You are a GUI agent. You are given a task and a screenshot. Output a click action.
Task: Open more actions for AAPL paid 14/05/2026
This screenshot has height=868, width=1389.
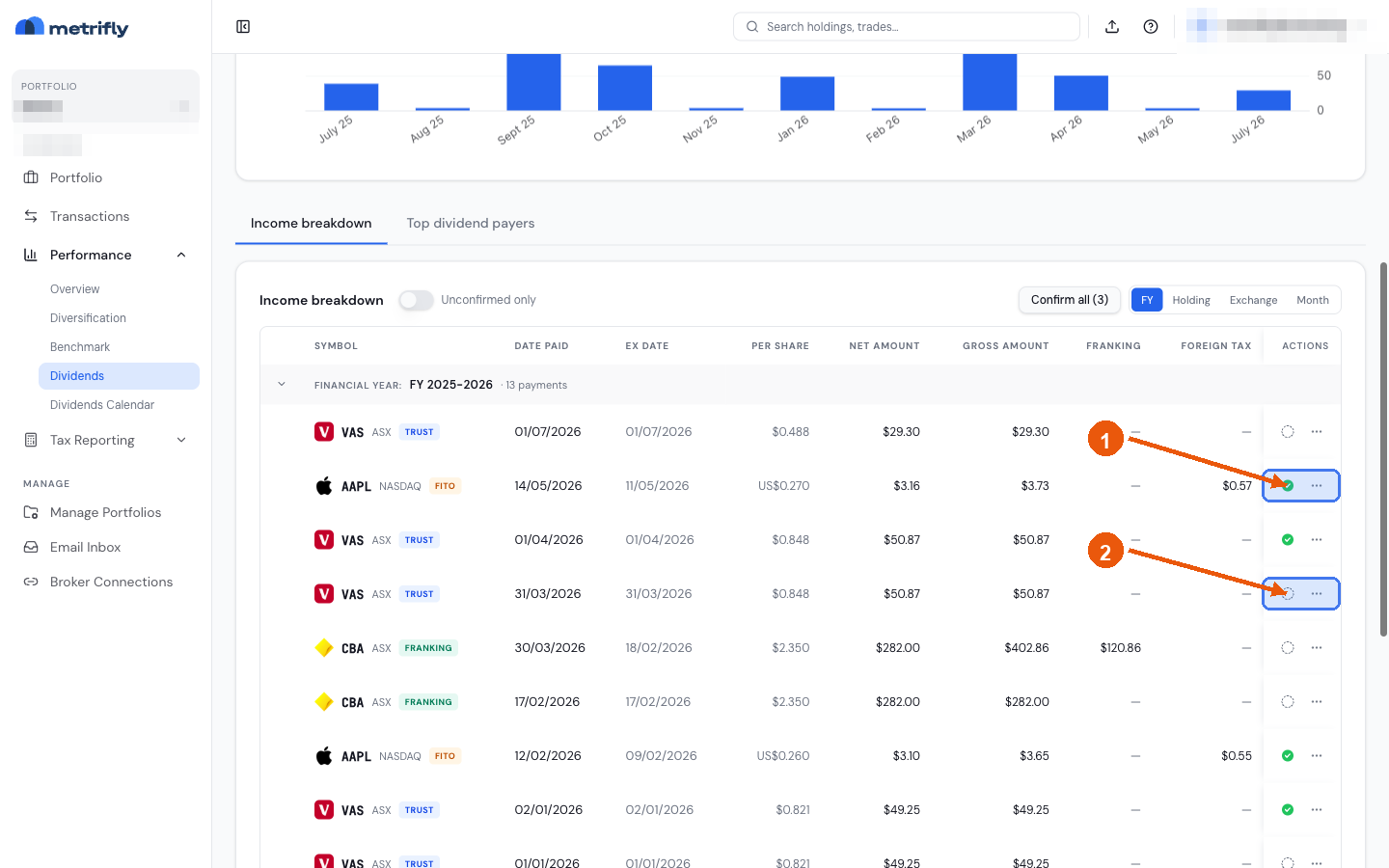tap(1317, 486)
